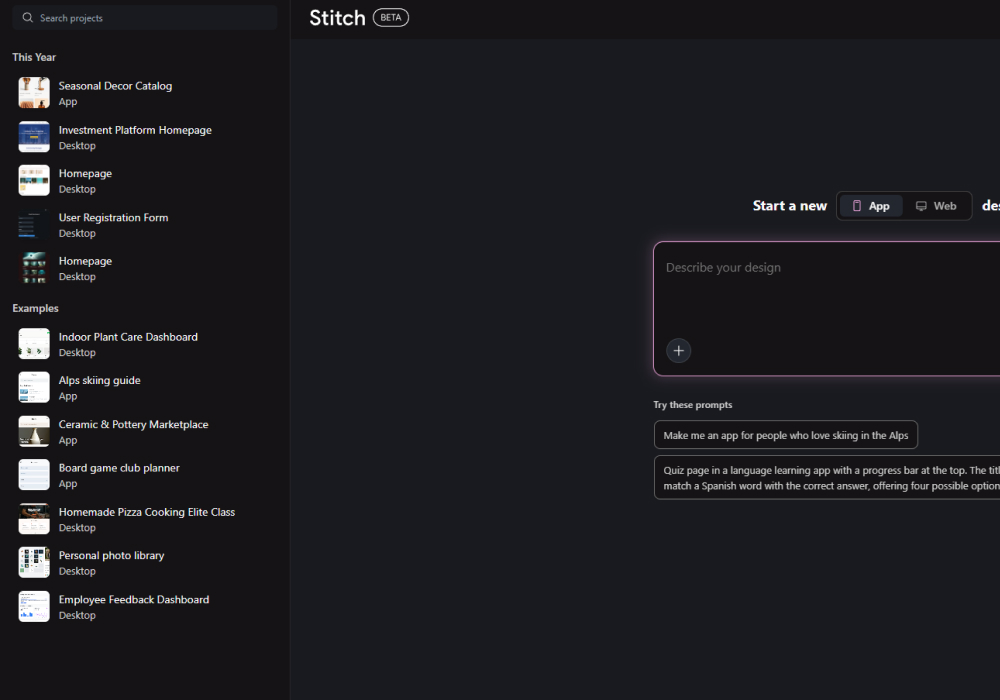This screenshot has width=1000, height=700.
Task: Open Seasonal Decor Catalog project thumbnail
Action: 34,93
